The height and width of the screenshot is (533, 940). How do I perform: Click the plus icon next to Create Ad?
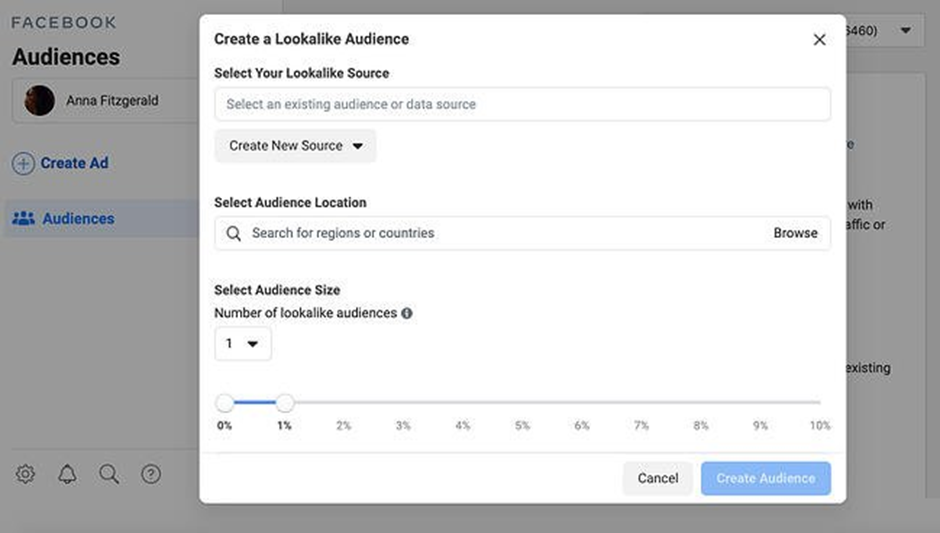[23, 163]
